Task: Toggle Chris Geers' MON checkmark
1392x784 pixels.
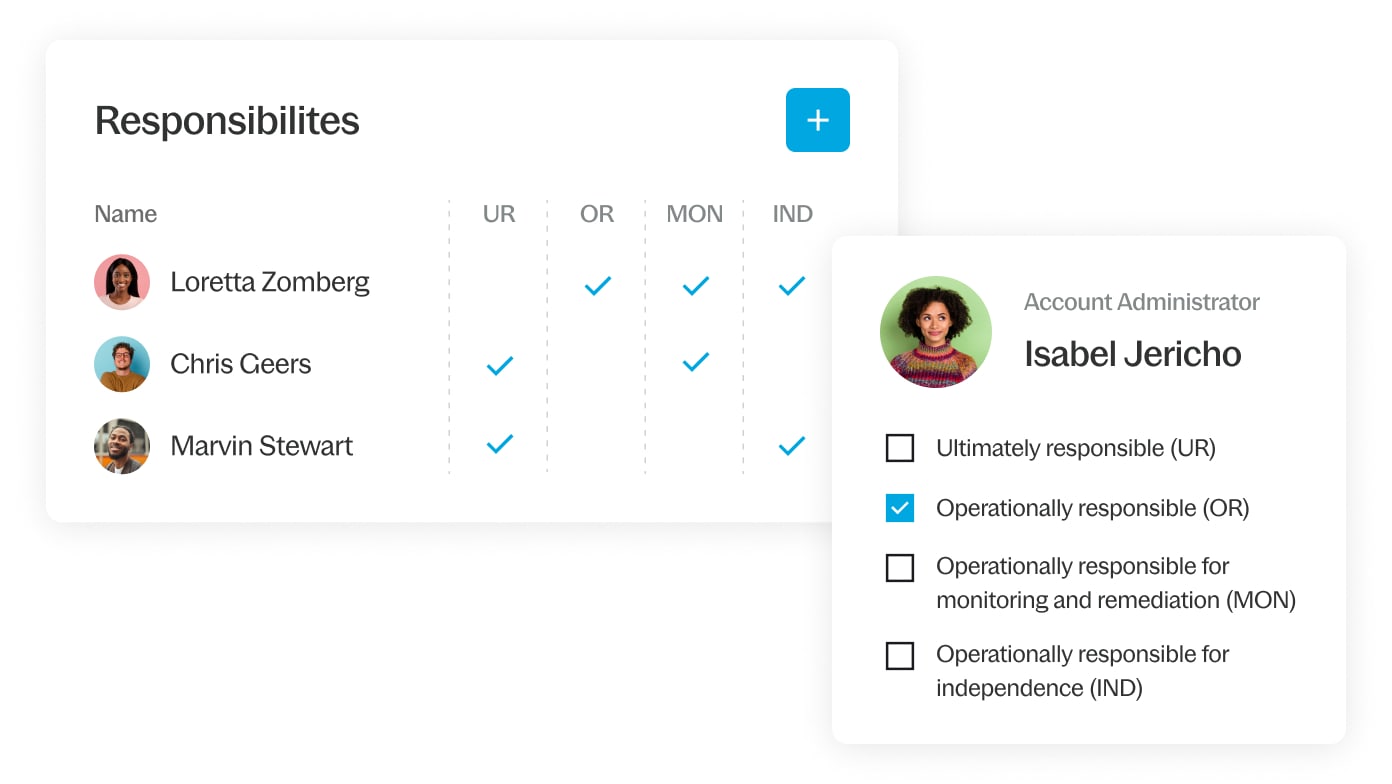Action: click(695, 362)
